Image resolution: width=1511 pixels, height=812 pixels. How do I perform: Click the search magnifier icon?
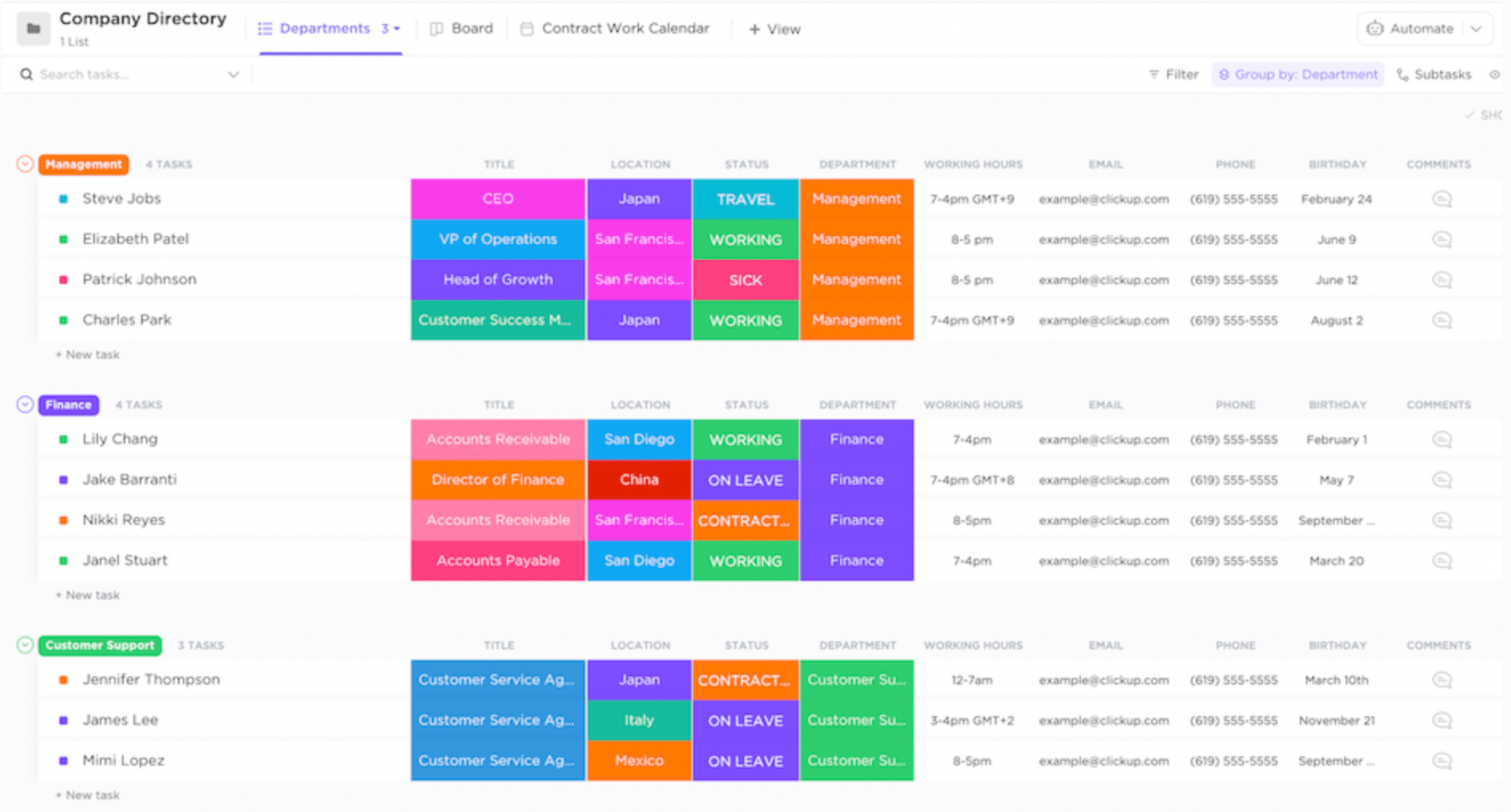point(26,74)
